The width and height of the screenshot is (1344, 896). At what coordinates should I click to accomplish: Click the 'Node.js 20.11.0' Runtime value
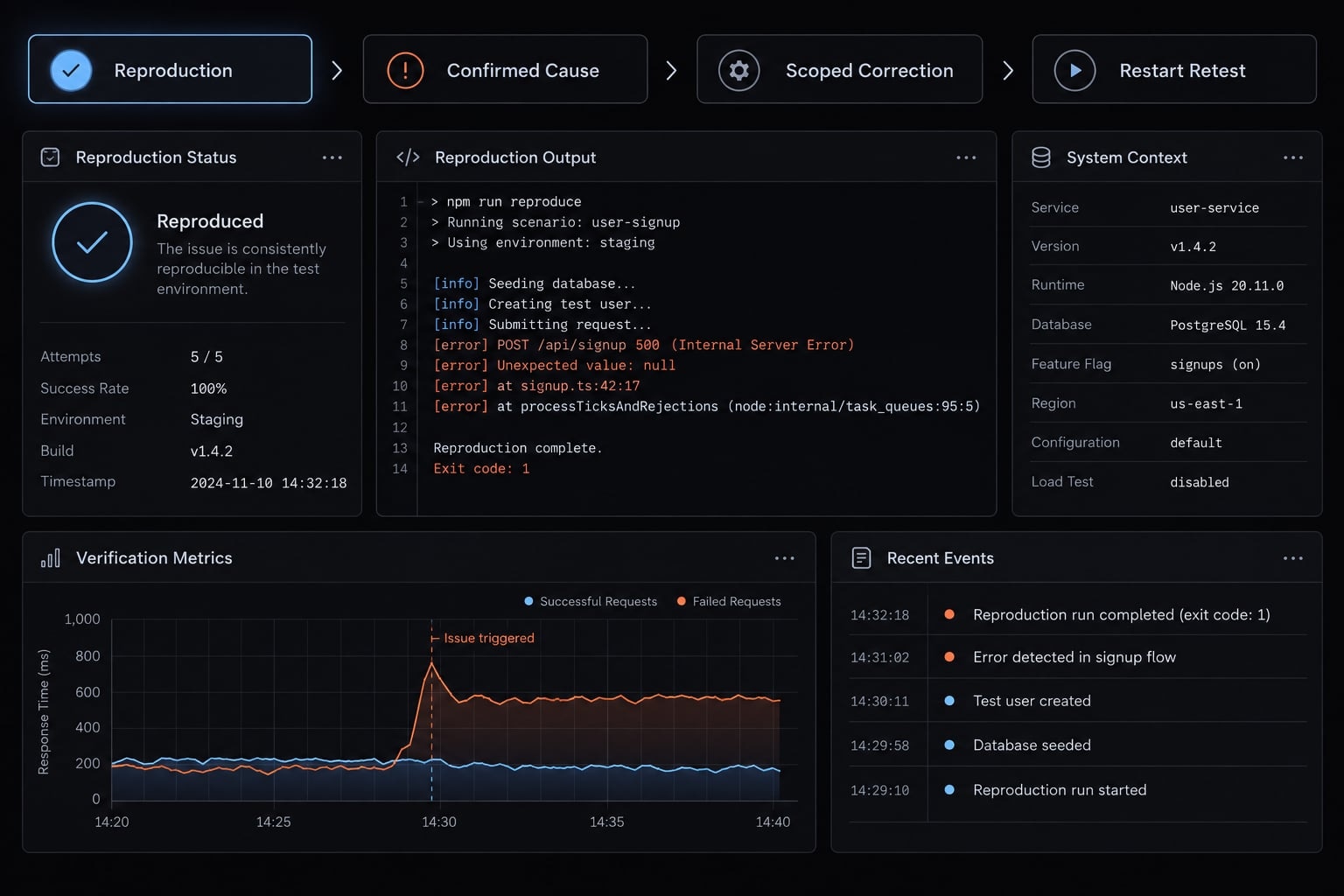(1227, 286)
